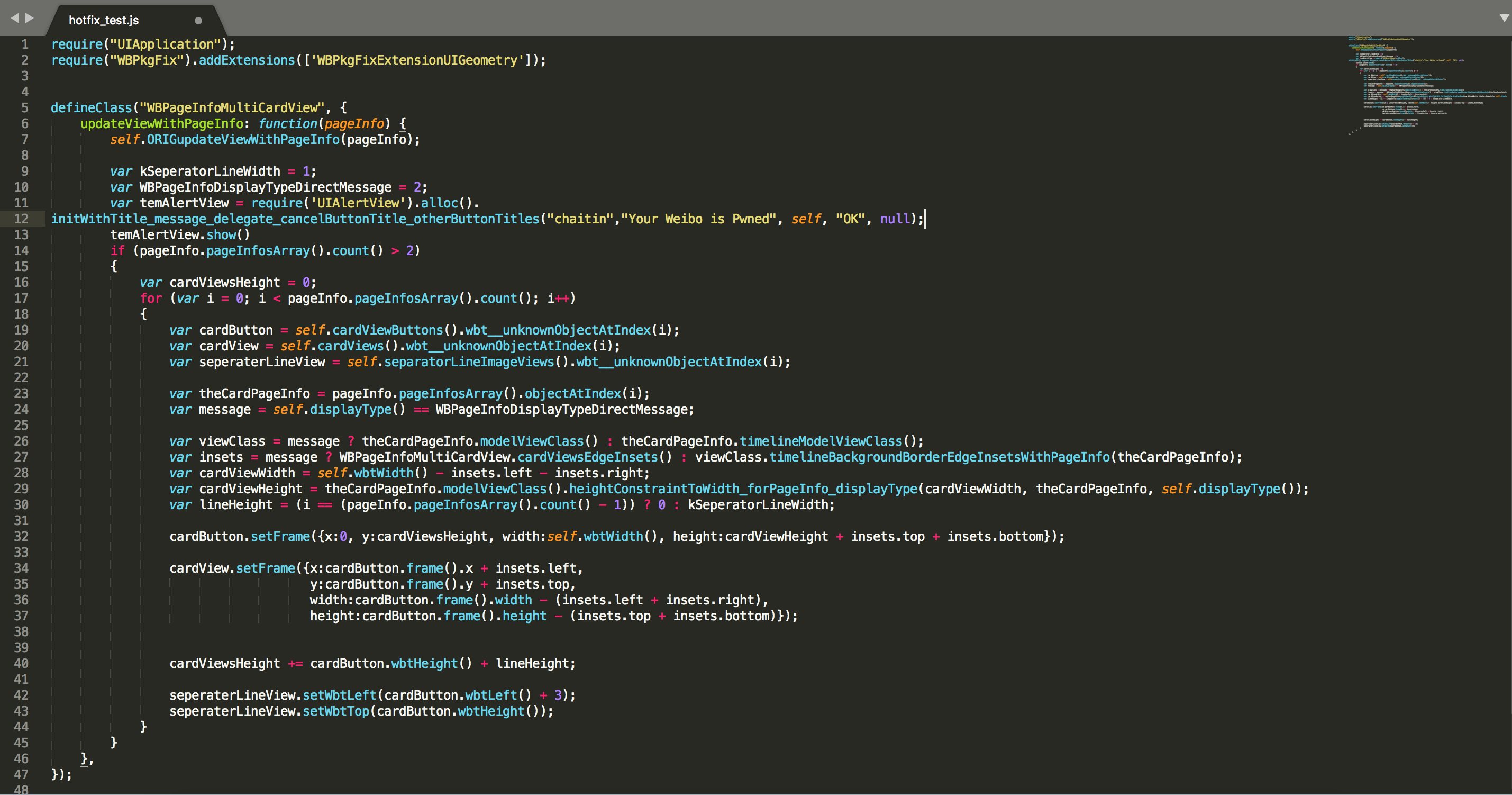Place cursor on defineClass keyword

[x=92, y=108]
